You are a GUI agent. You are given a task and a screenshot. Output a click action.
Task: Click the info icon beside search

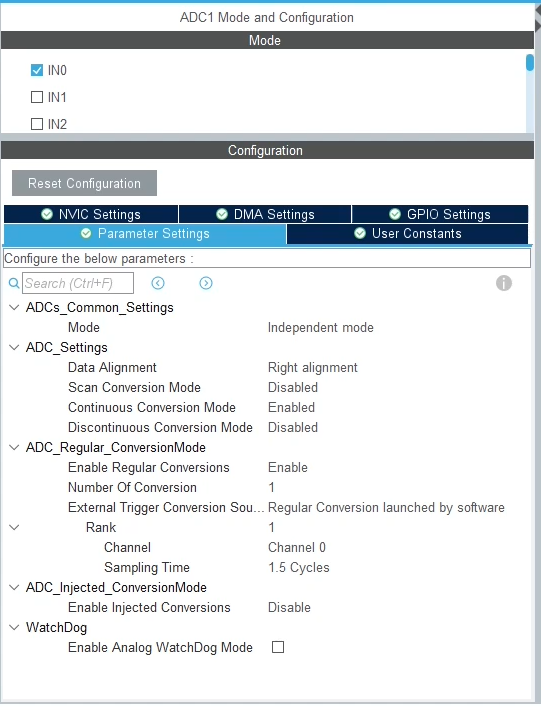(503, 283)
